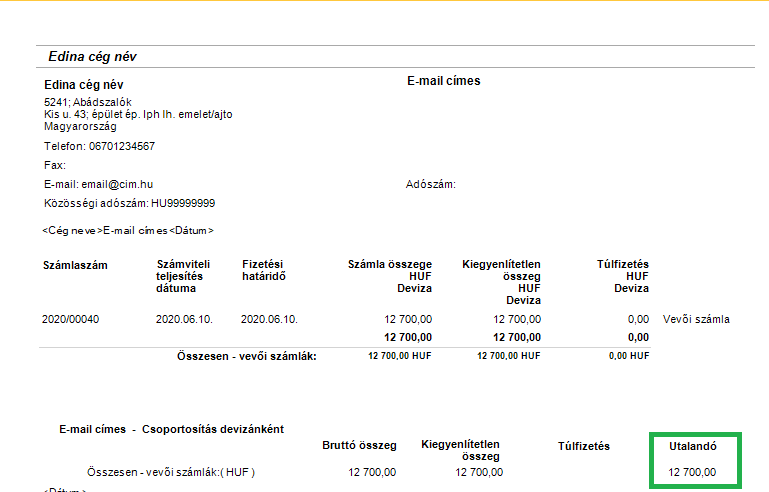Viewport: 769px width, 492px height.
Task: Click the 0,00 HUF overpayment total
Action: click(625, 355)
